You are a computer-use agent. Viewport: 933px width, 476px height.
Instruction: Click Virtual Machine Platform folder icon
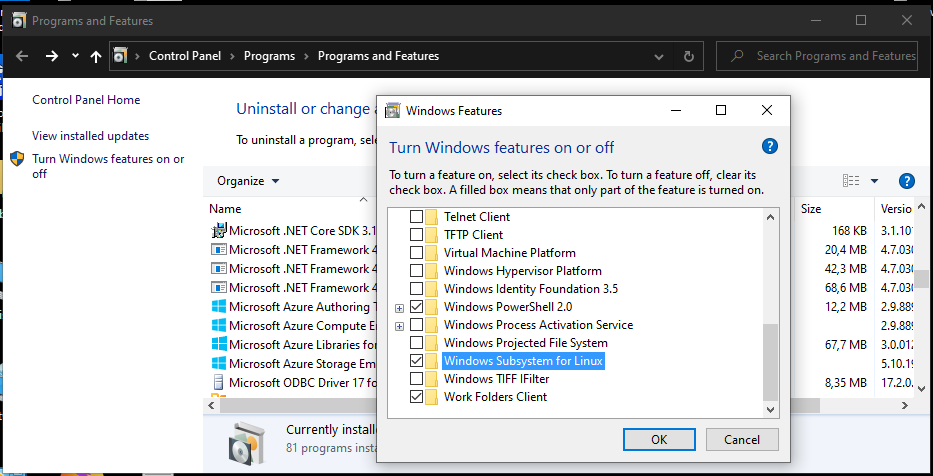coord(431,253)
